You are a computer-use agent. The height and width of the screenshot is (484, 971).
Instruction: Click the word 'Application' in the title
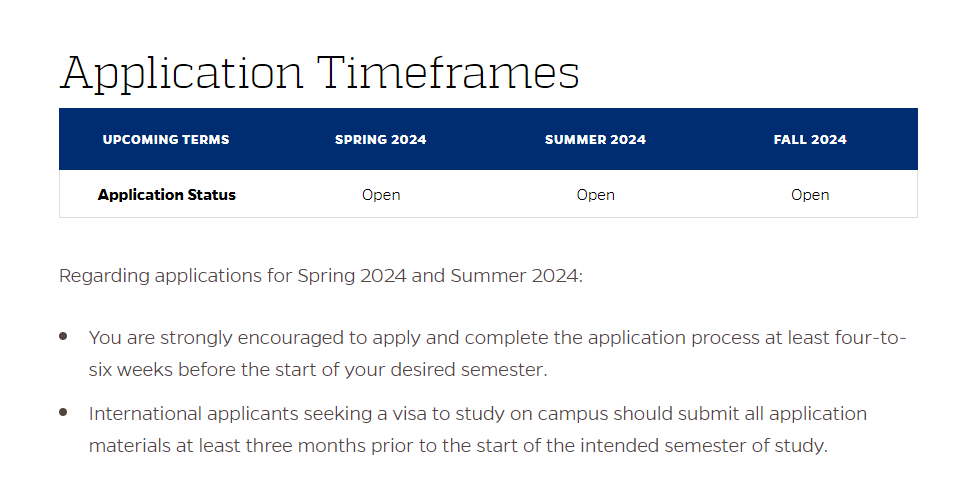[x=181, y=74]
